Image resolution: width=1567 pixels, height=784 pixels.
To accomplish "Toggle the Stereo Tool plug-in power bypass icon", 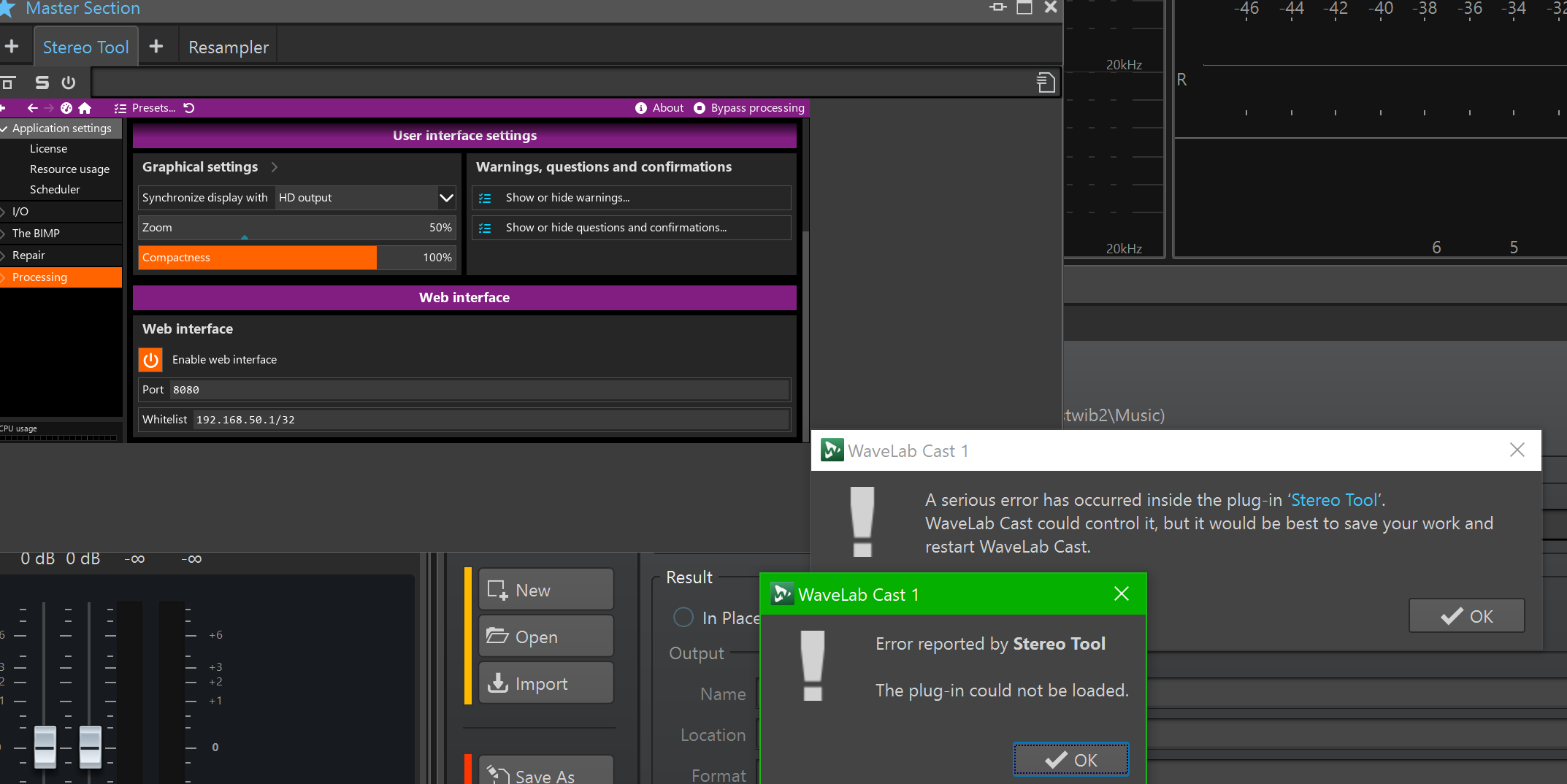I will 69,82.
